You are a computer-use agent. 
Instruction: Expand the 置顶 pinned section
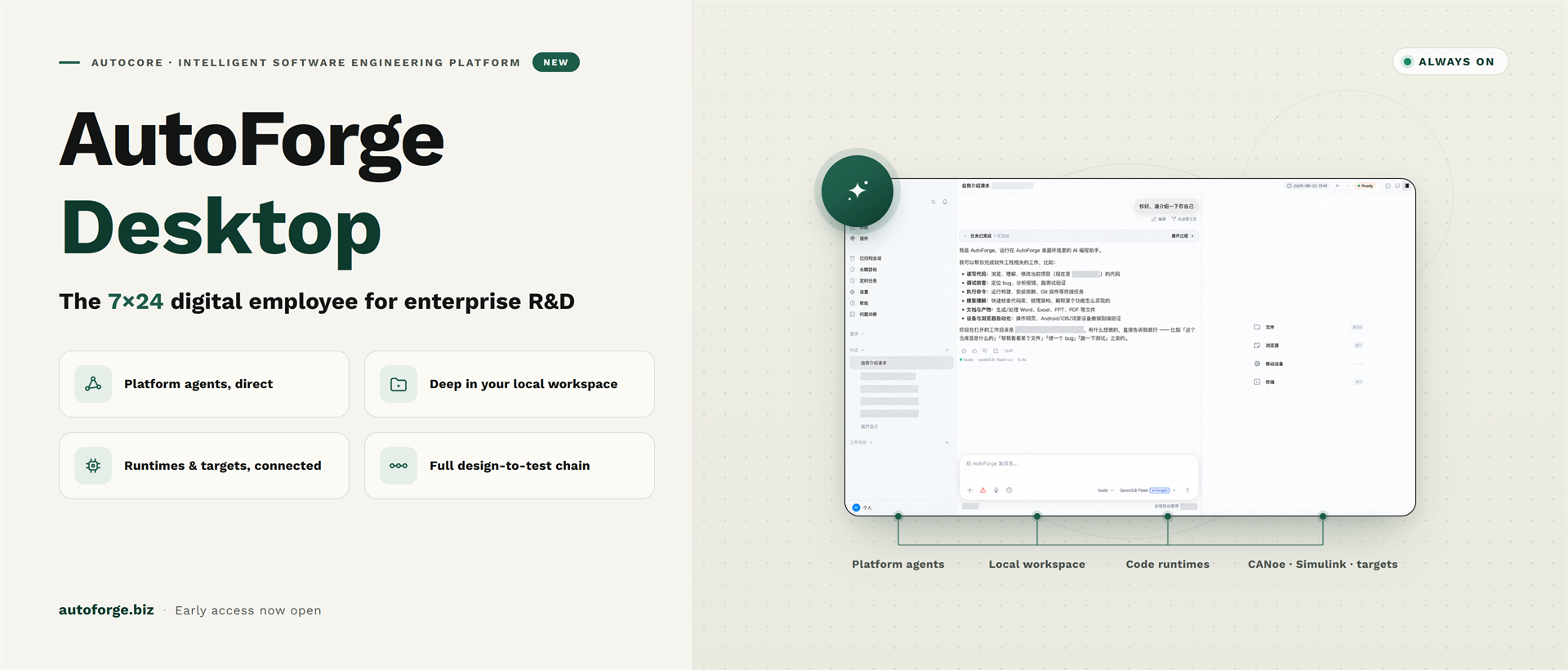pos(857,333)
